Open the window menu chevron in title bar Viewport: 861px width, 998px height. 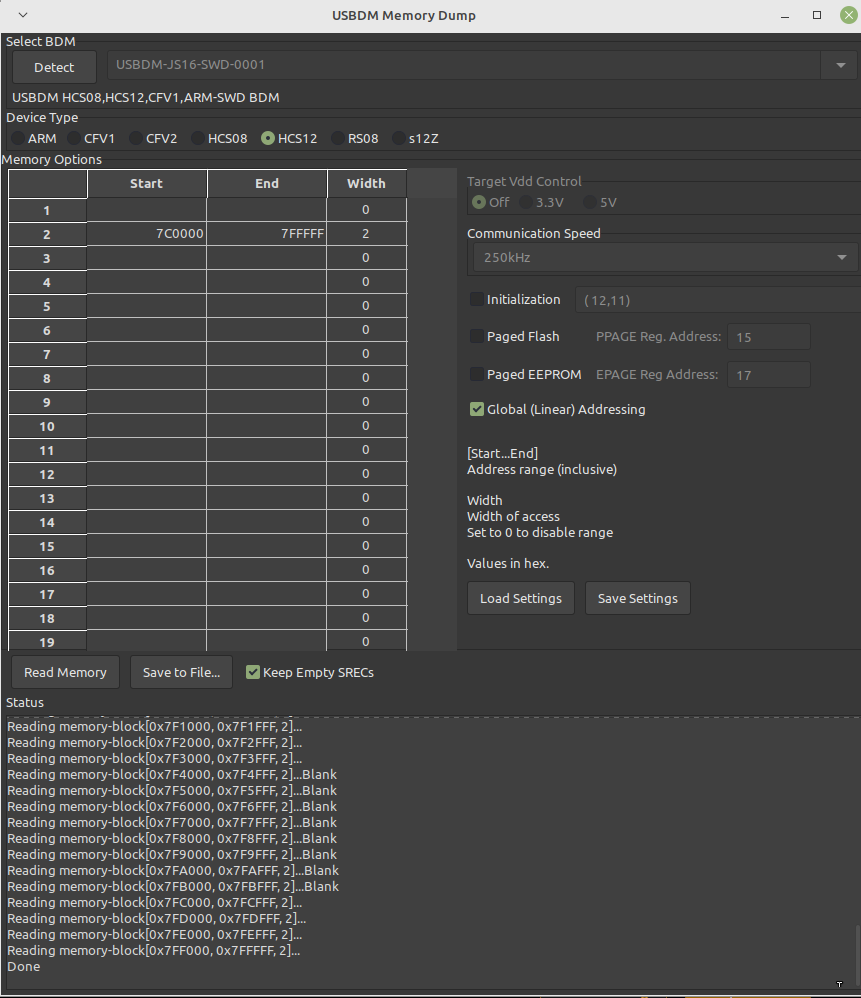pyautogui.click(x=23, y=15)
